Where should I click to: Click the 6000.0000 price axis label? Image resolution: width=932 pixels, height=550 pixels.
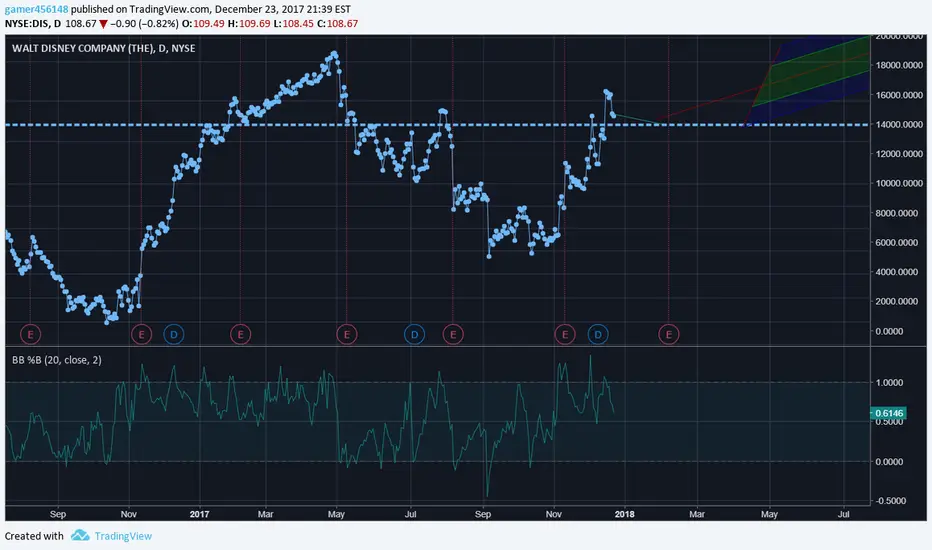click(899, 243)
